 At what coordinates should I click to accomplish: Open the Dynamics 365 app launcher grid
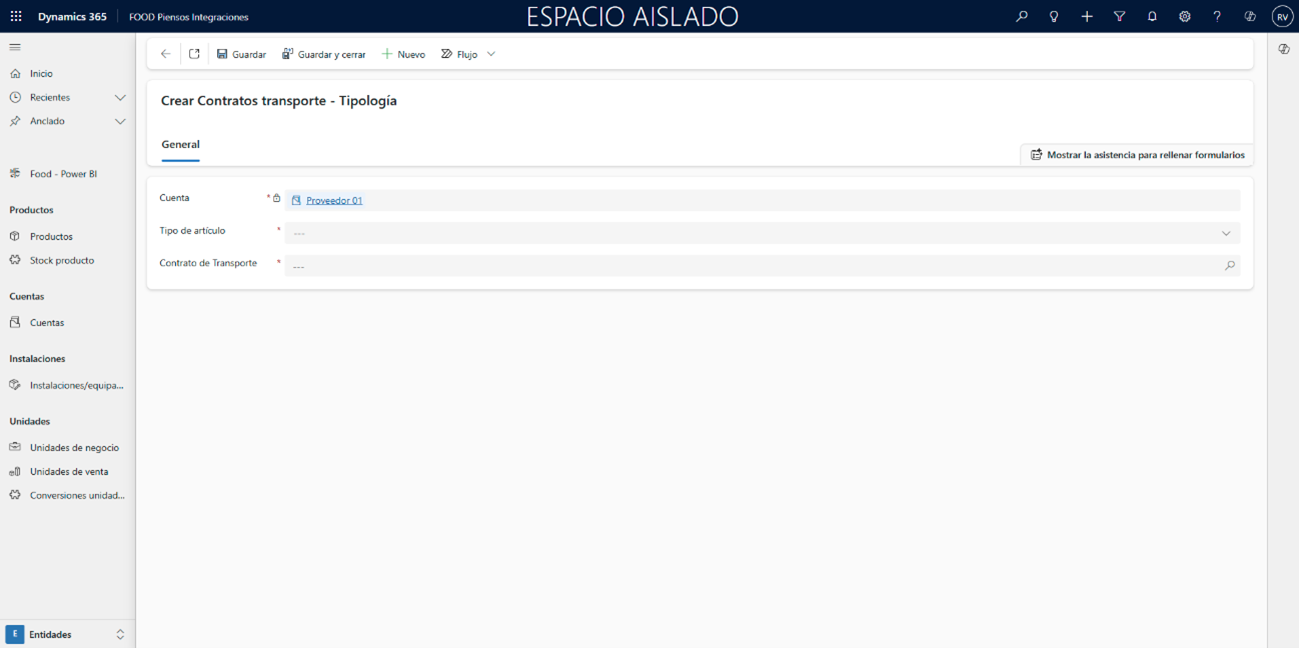point(16,17)
